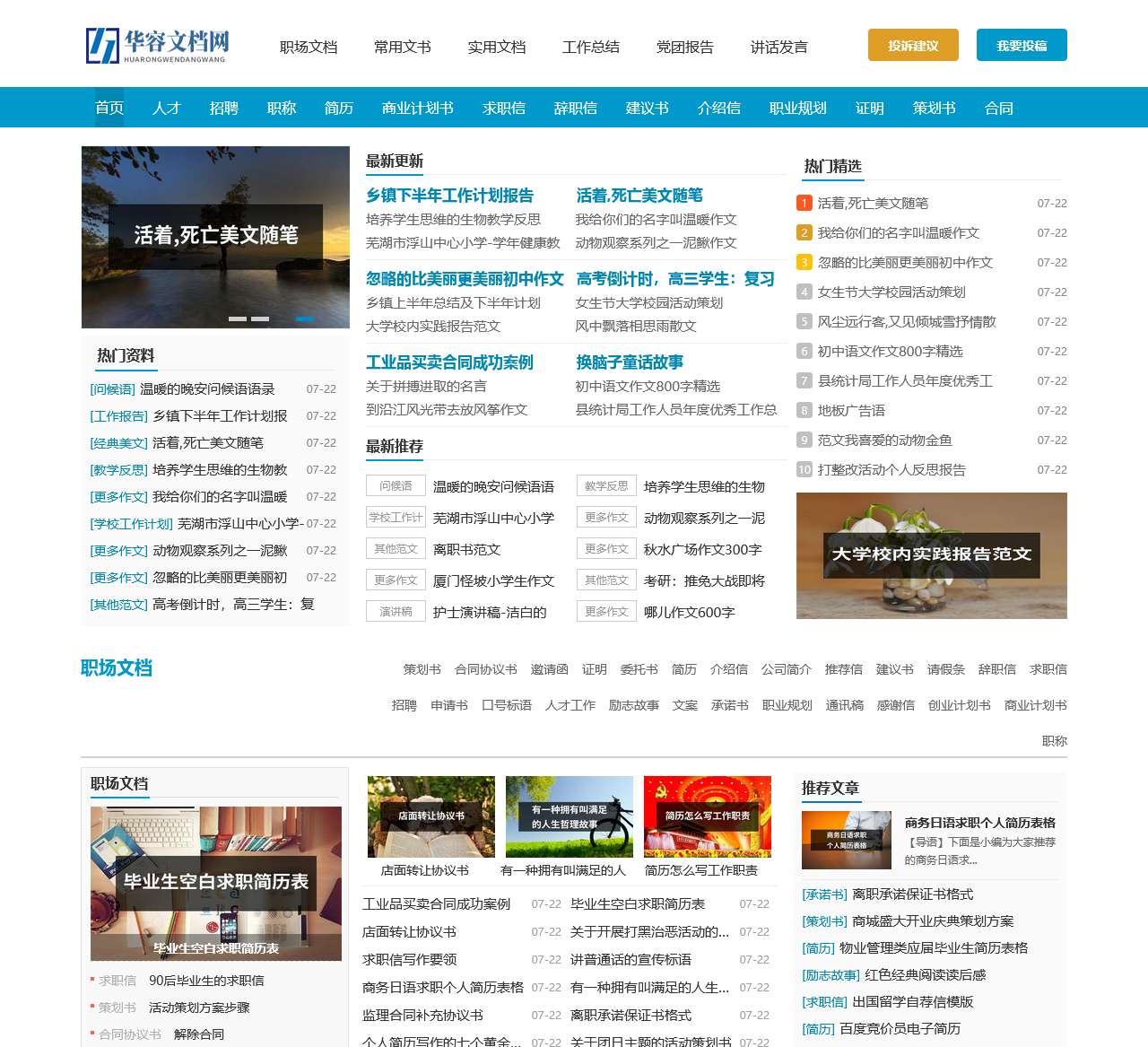The image size is (1148, 1047).
Task: Go to 工作总结 in top navigation
Action: [591, 47]
